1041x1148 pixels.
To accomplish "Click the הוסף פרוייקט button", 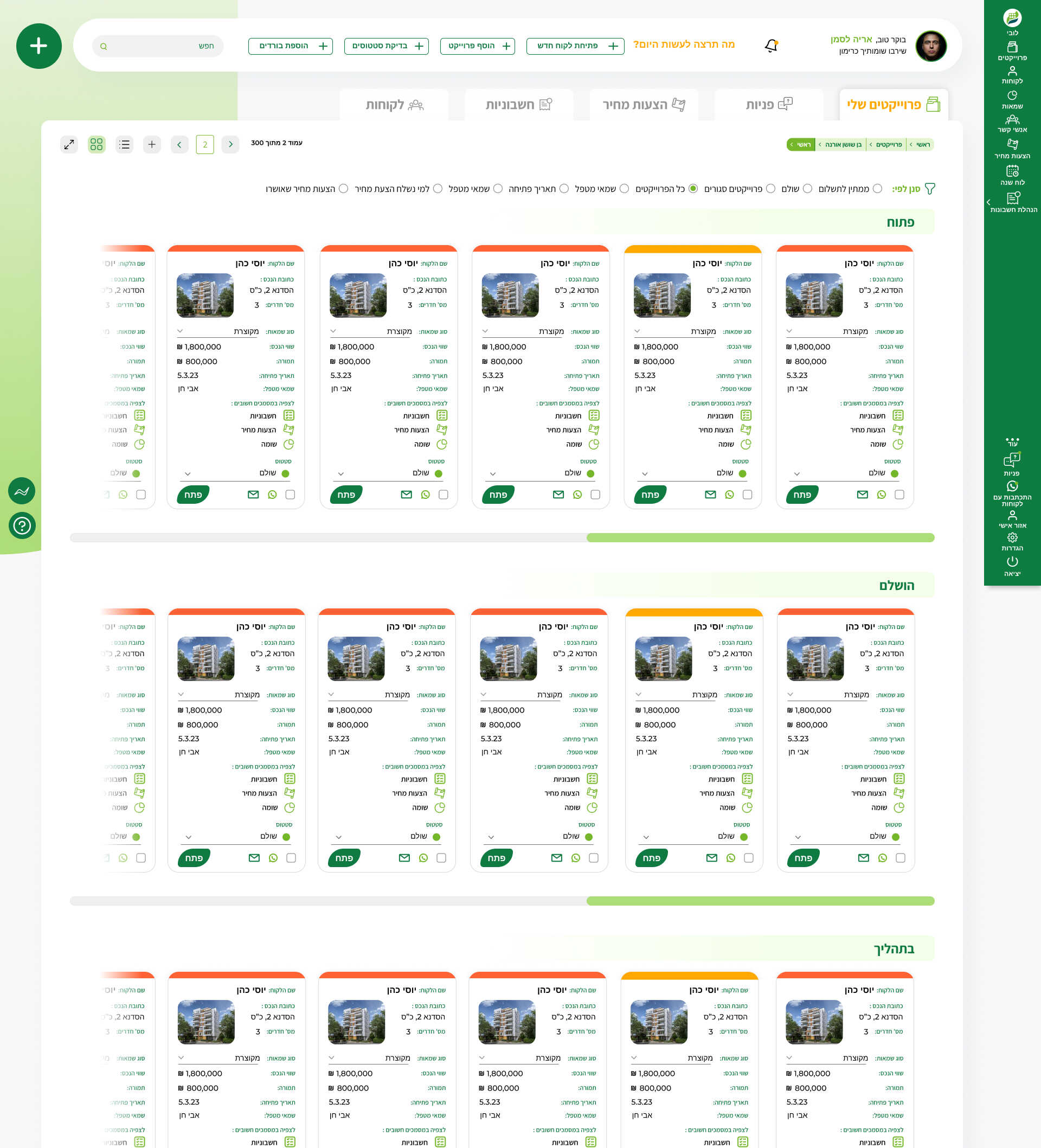I will point(477,46).
